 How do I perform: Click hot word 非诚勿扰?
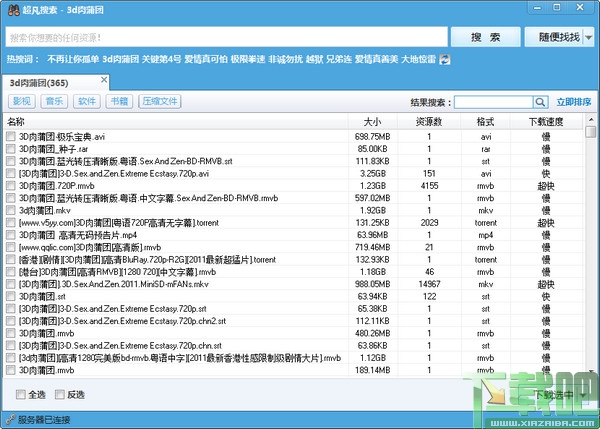[x=285, y=59]
